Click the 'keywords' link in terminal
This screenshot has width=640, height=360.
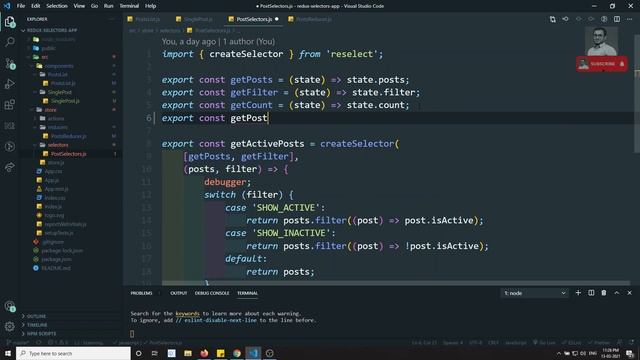click(187, 313)
